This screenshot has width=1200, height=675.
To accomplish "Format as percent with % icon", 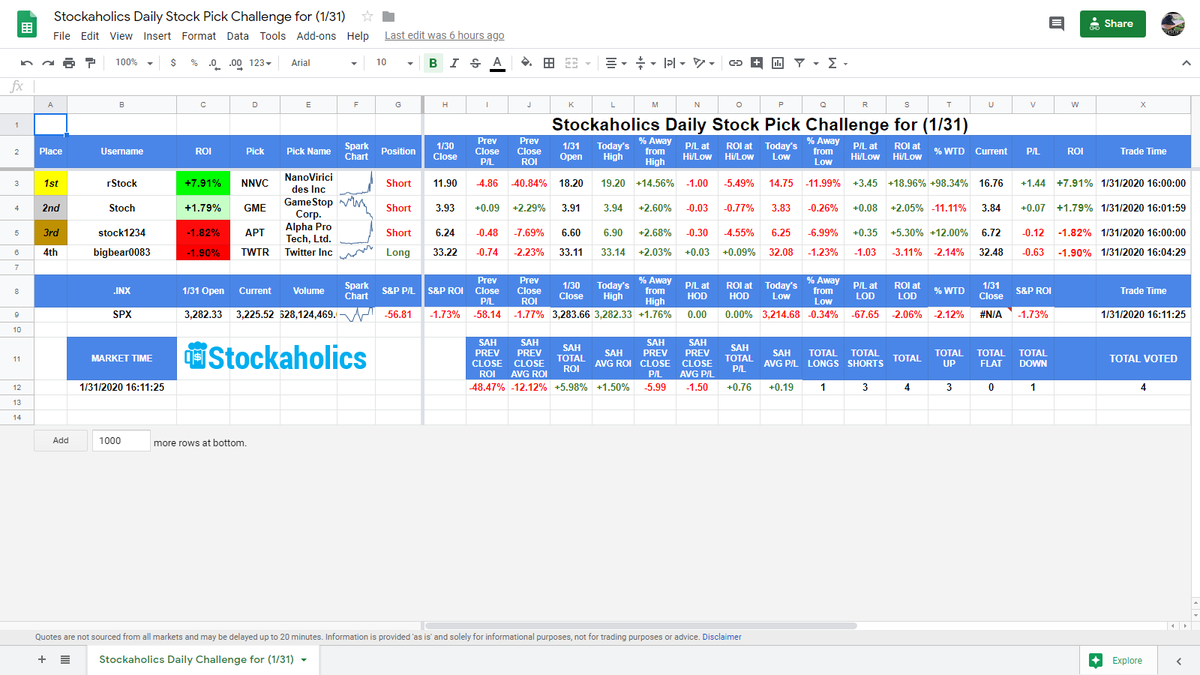I will 194,63.
